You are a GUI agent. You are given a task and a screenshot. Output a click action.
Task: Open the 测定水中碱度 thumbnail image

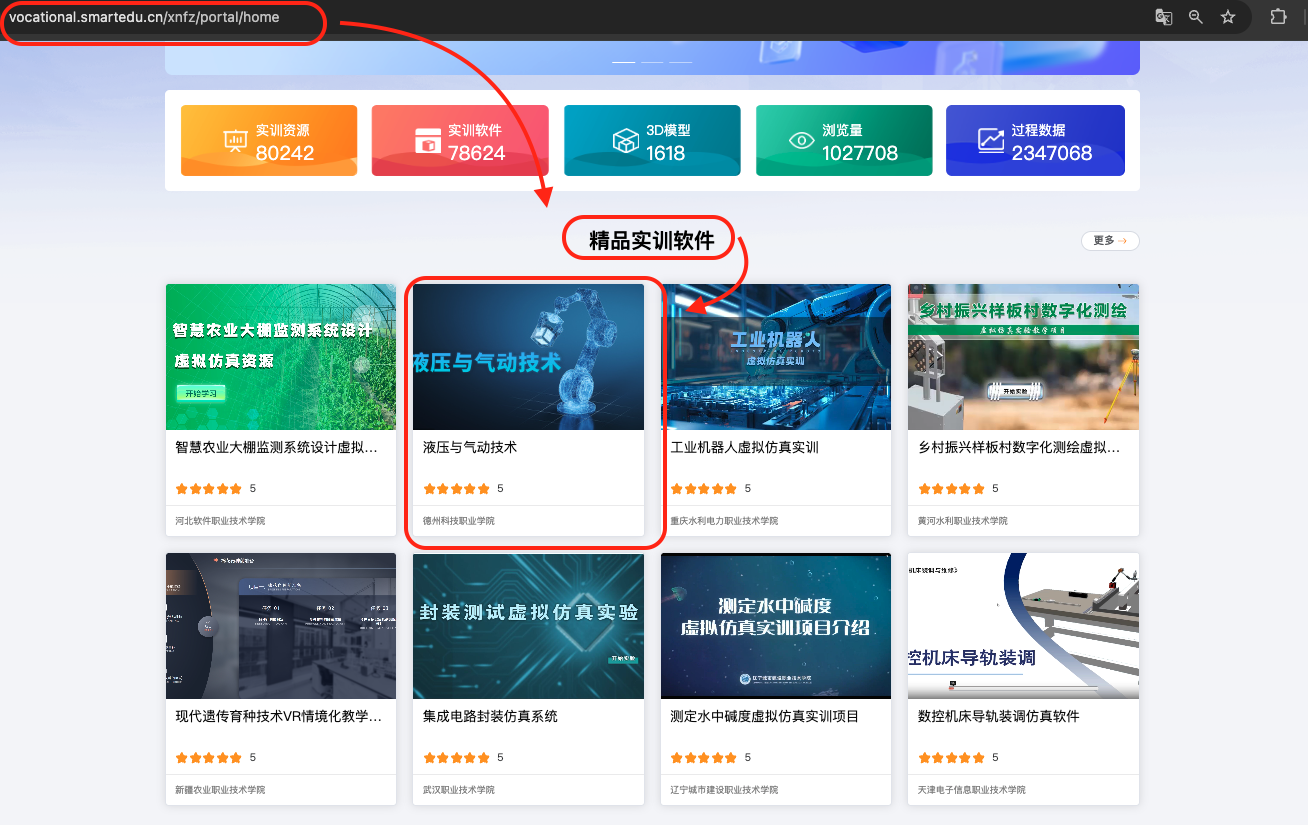tap(775, 626)
